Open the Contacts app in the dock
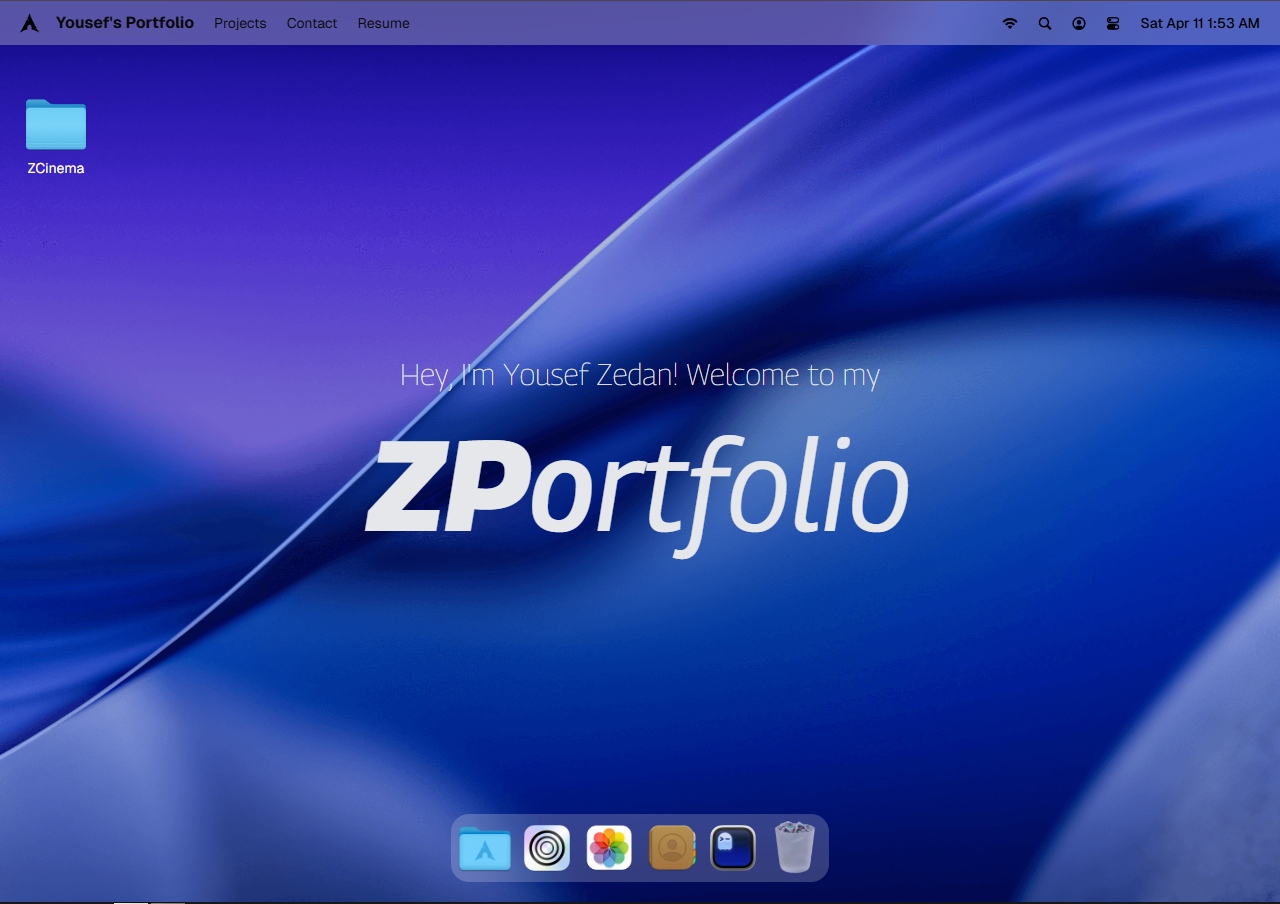The height and width of the screenshot is (904, 1280). tap(671, 847)
